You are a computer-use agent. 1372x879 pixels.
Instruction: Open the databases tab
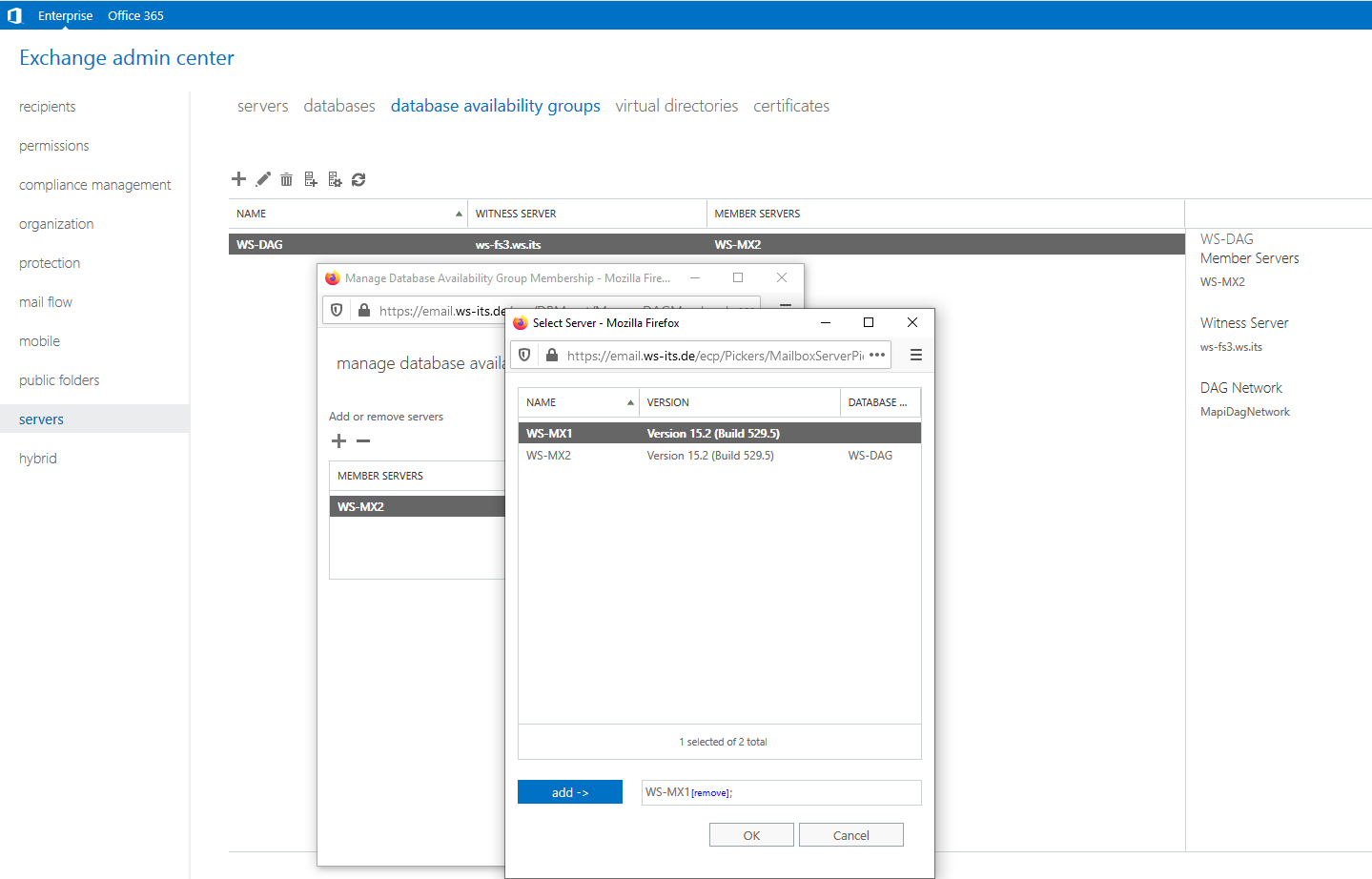(339, 106)
